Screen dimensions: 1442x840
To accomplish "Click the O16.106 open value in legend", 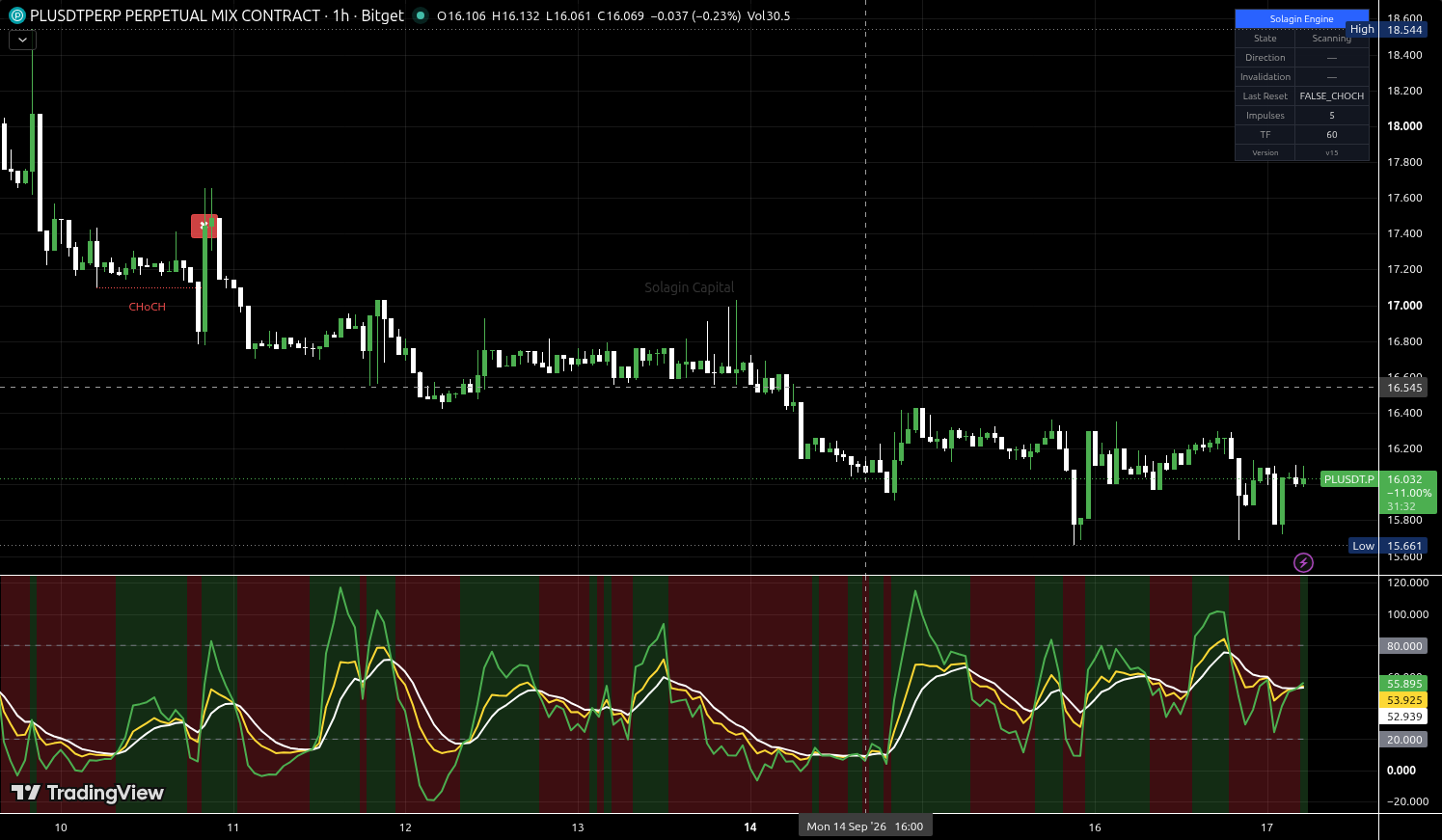I will point(461,15).
